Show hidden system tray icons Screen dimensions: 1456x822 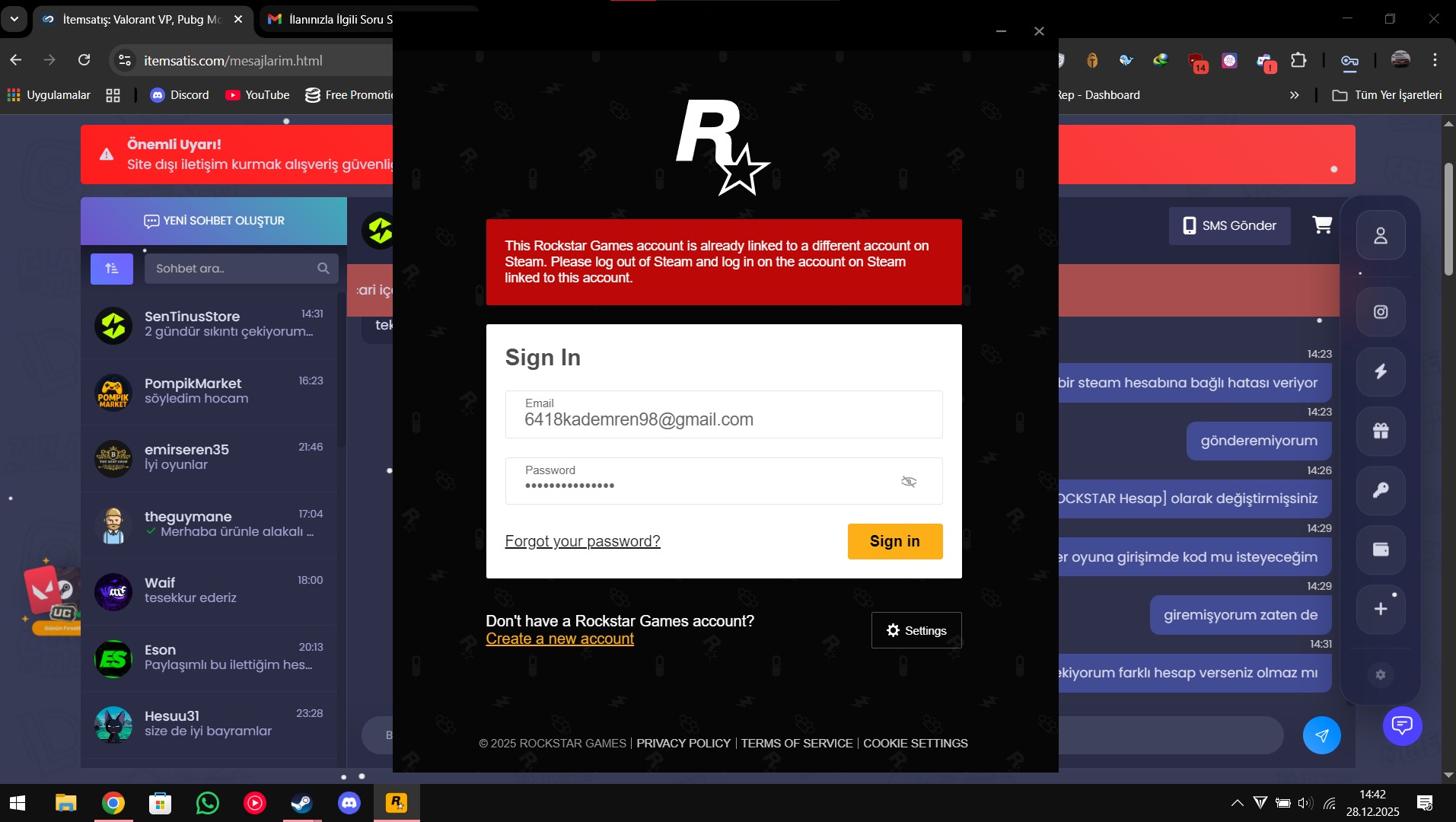pos(1238,803)
